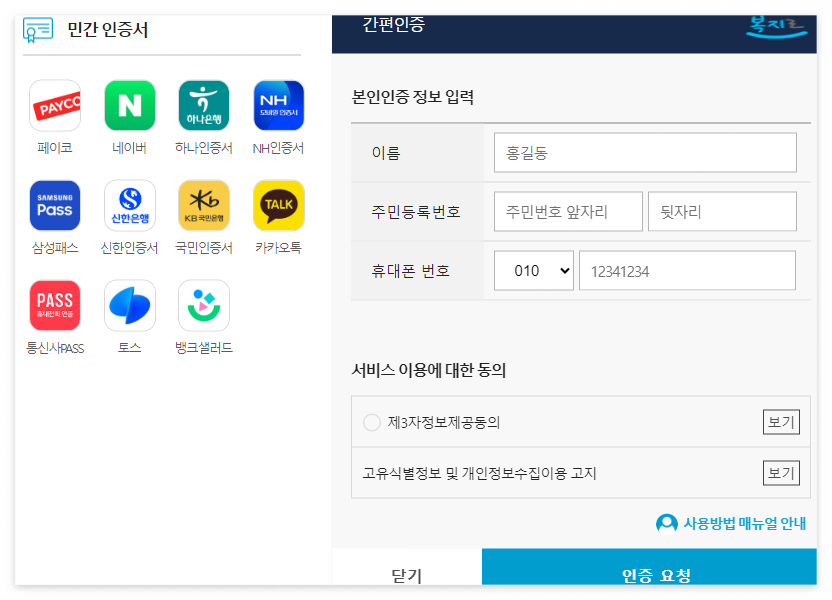Click the 주민번호 앞자리 input field
This screenshot has height=600, width=832.
(567, 211)
